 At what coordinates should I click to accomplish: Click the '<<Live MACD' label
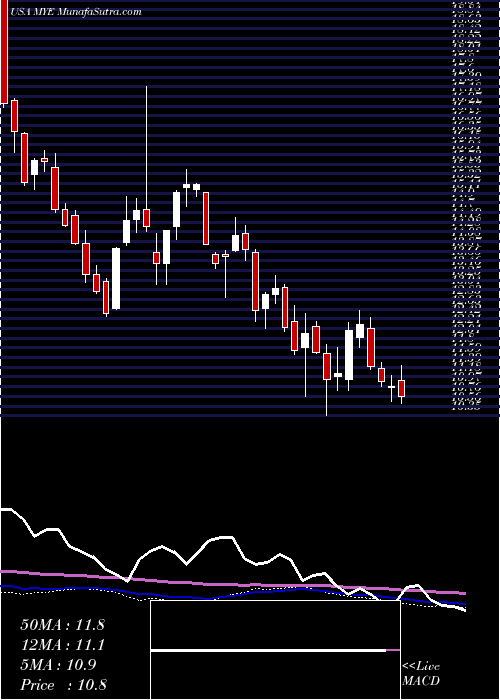(421, 674)
